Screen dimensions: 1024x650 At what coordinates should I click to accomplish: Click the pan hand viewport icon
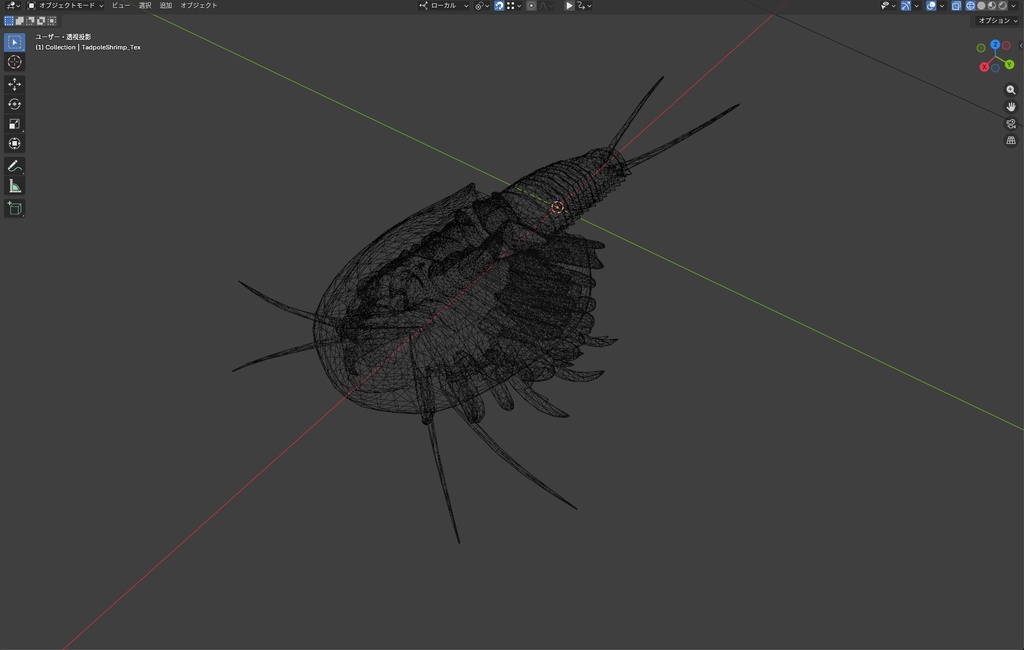[x=1011, y=106]
